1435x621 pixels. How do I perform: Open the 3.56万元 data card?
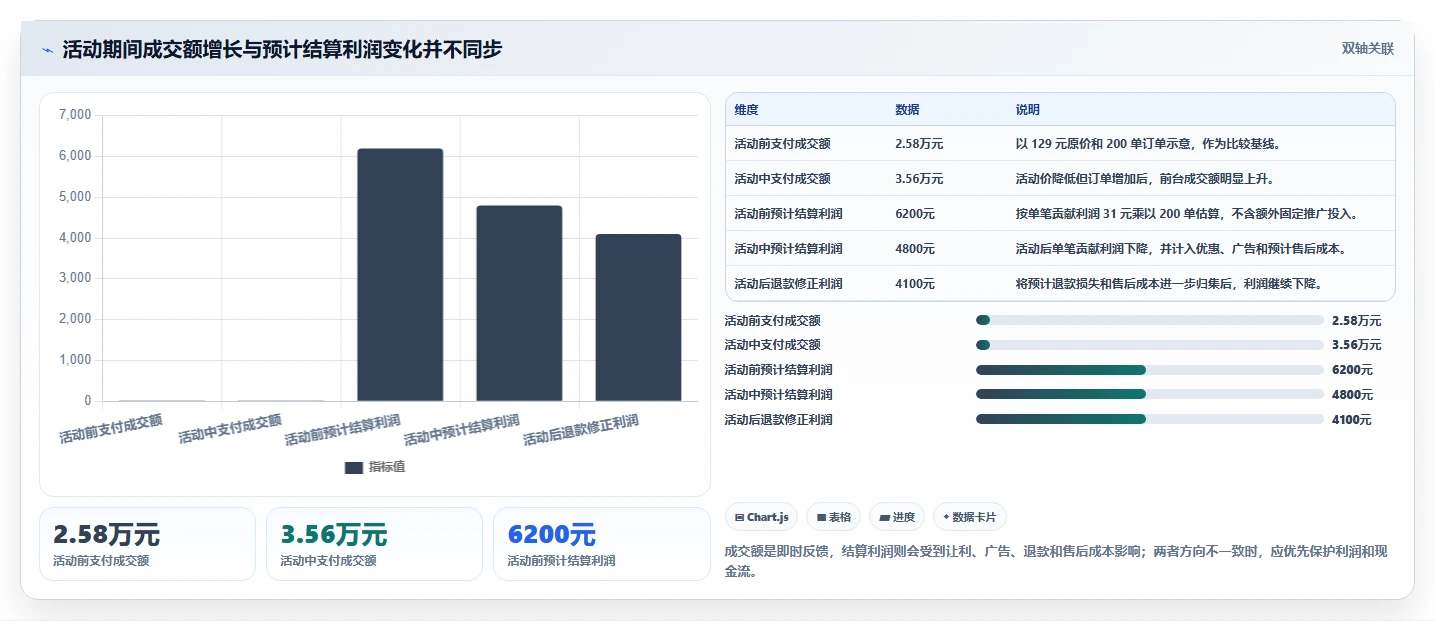pyautogui.click(x=374, y=544)
